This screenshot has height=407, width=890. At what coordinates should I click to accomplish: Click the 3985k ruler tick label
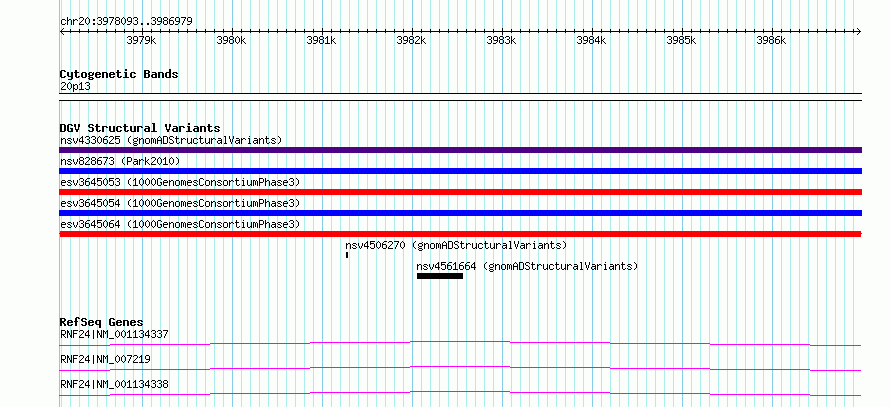(x=682, y=40)
